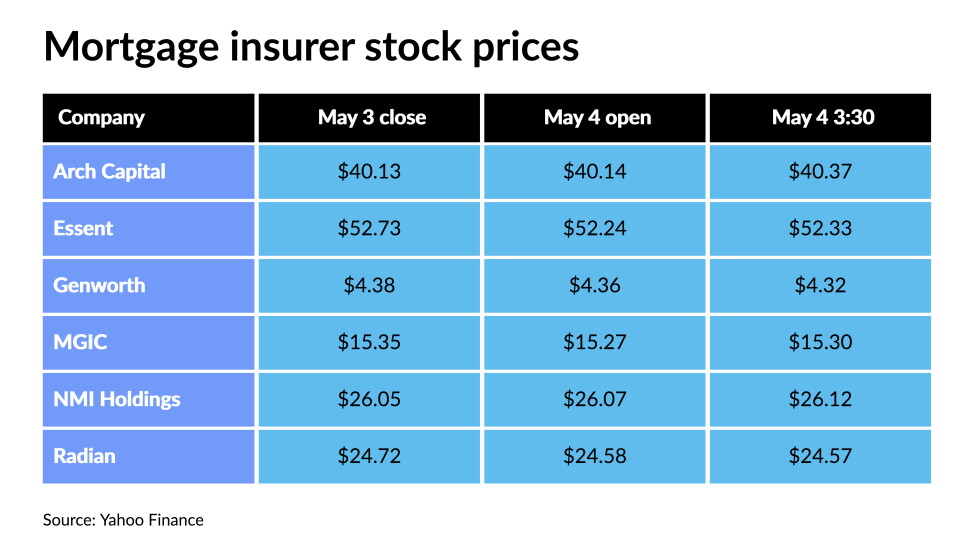Click the Company column header
The height and width of the screenshot is (550, 978).
point(148,118)
